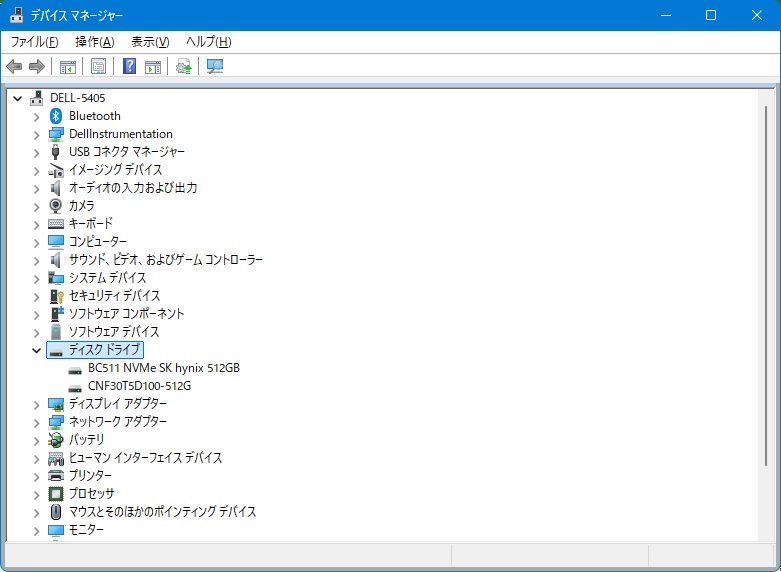This screenshot has height=572, width=781.
Task: Expand the ソフトウェア コンポーネント category
Action: (36, 315)
